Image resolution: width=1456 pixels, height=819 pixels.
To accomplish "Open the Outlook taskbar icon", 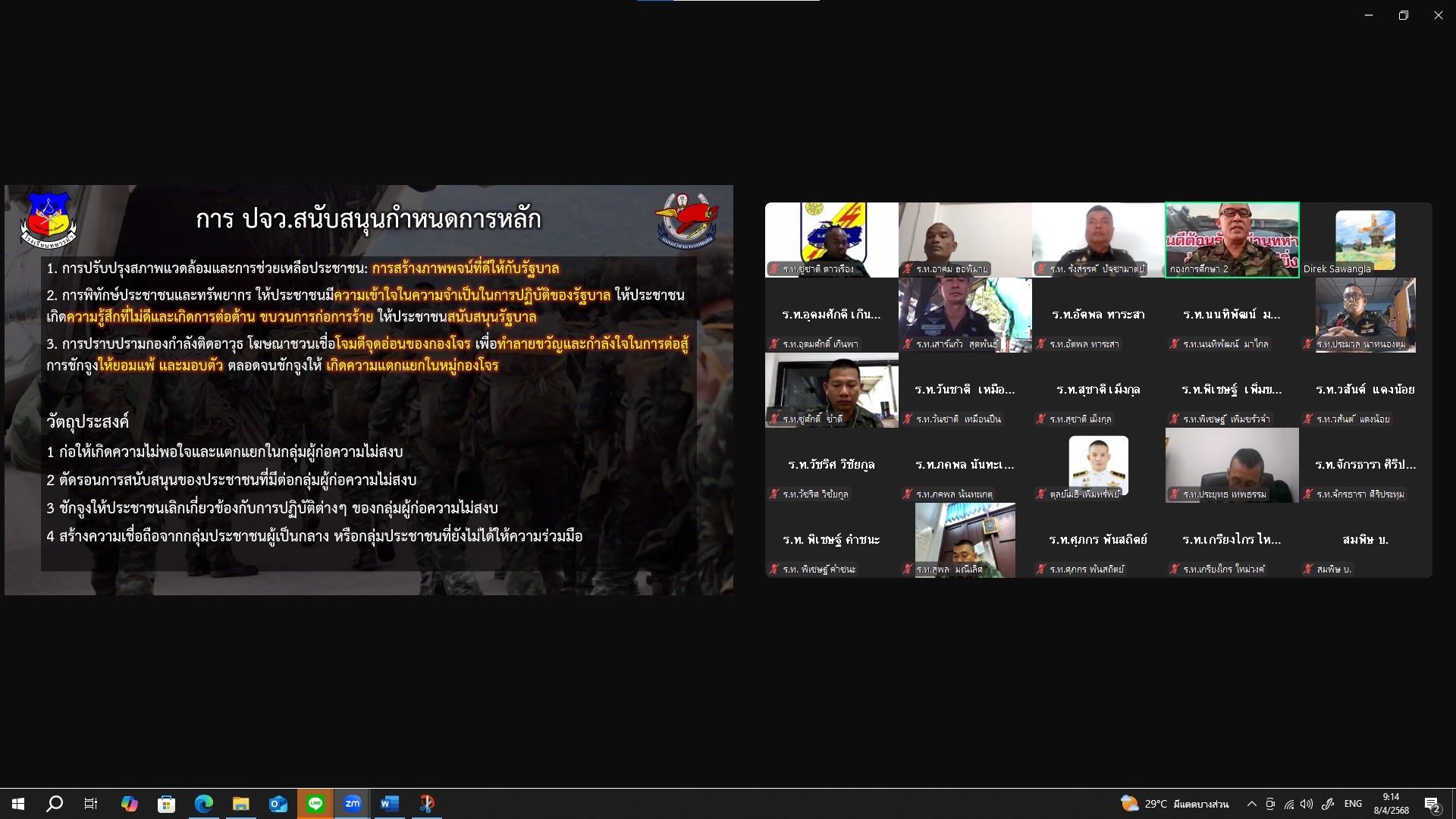I will (x=278, y=804).
